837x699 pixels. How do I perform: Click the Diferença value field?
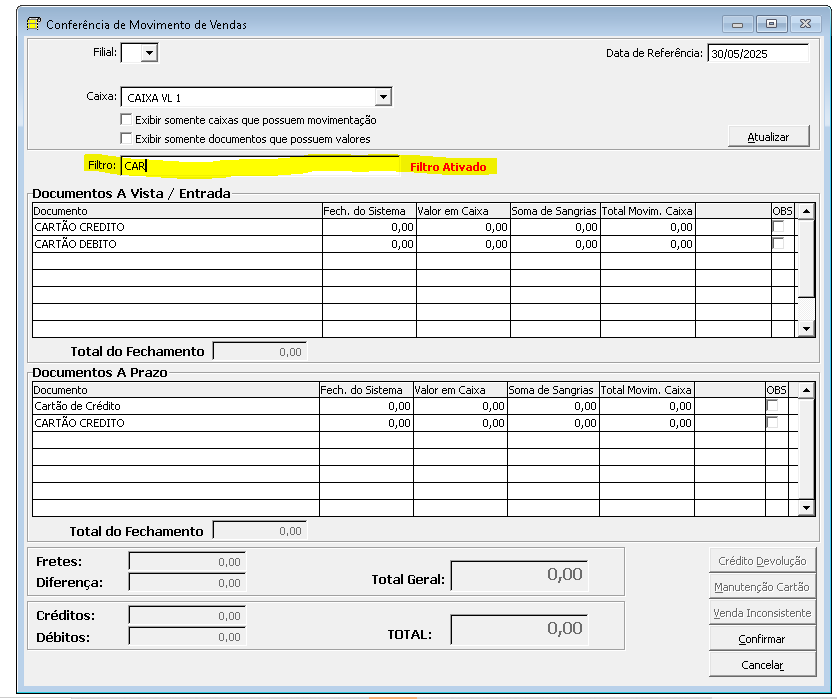tap(187, 583)
